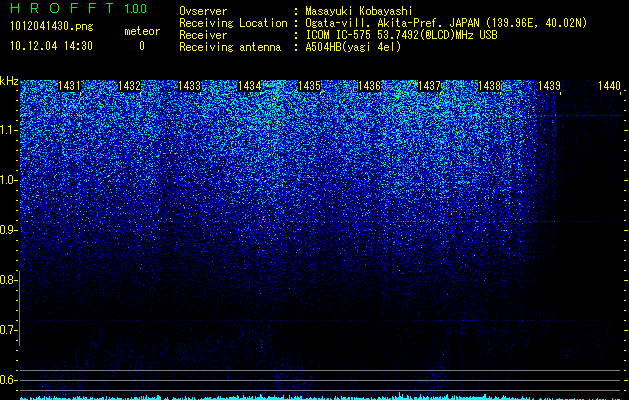Click time marker 1438
The image size is (629, 400).
[489, 86]
